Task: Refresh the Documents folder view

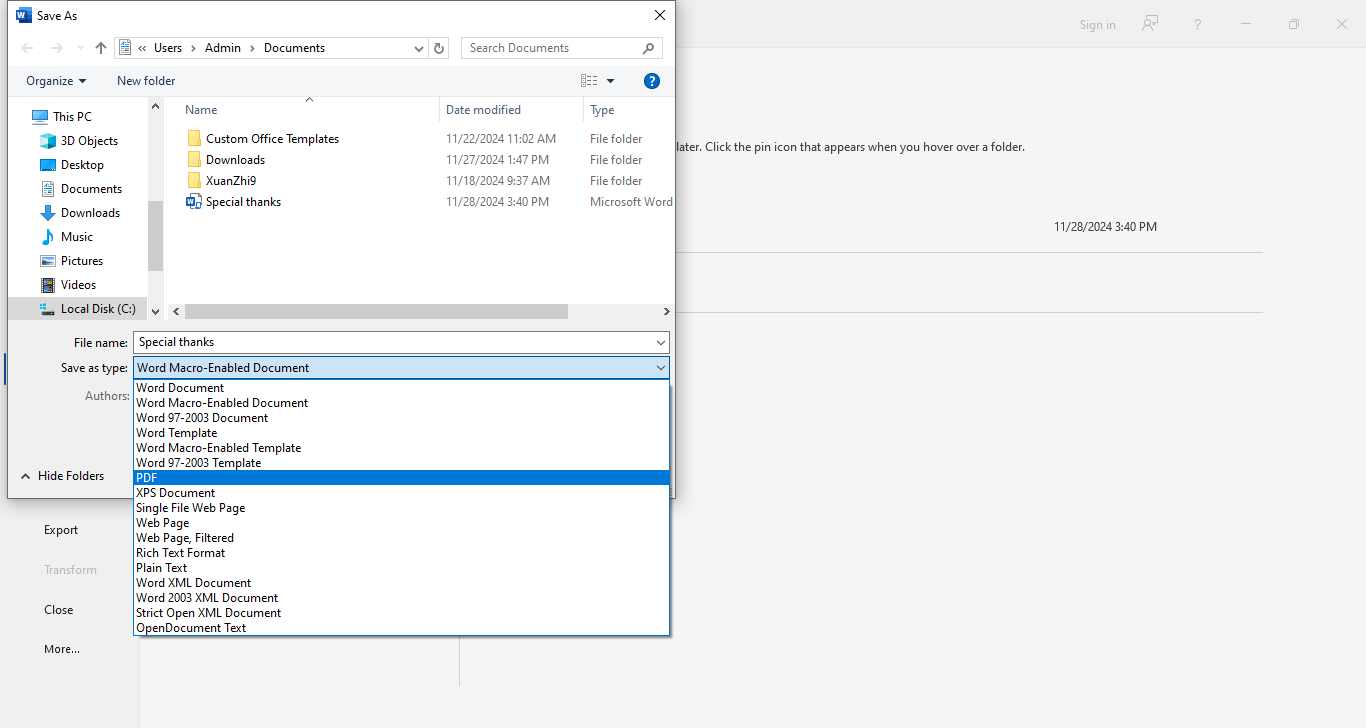Action: 438,48
